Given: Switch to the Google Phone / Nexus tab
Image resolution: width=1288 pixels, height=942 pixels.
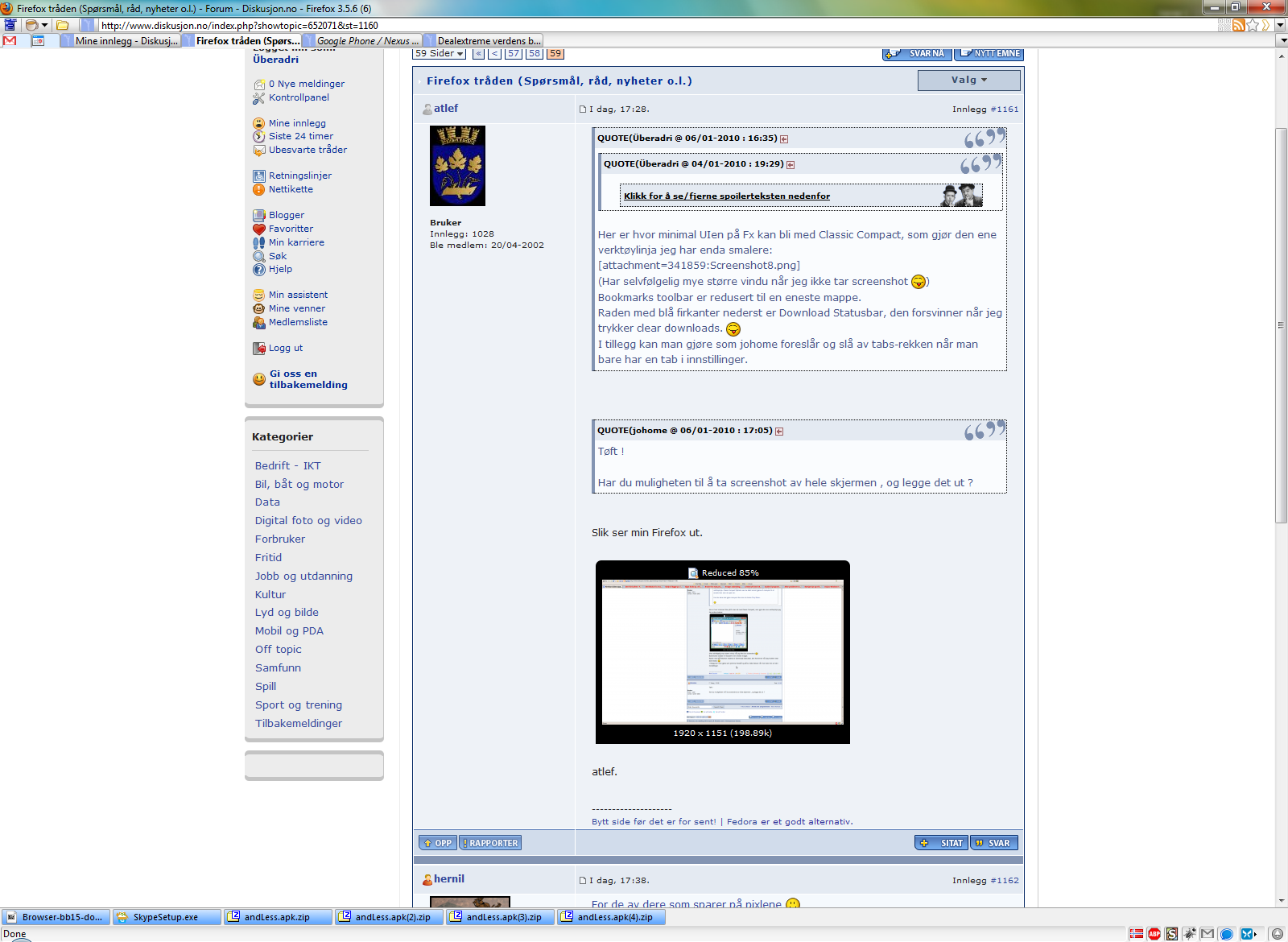Looking at the screenshot, I should tap(361, 40).
